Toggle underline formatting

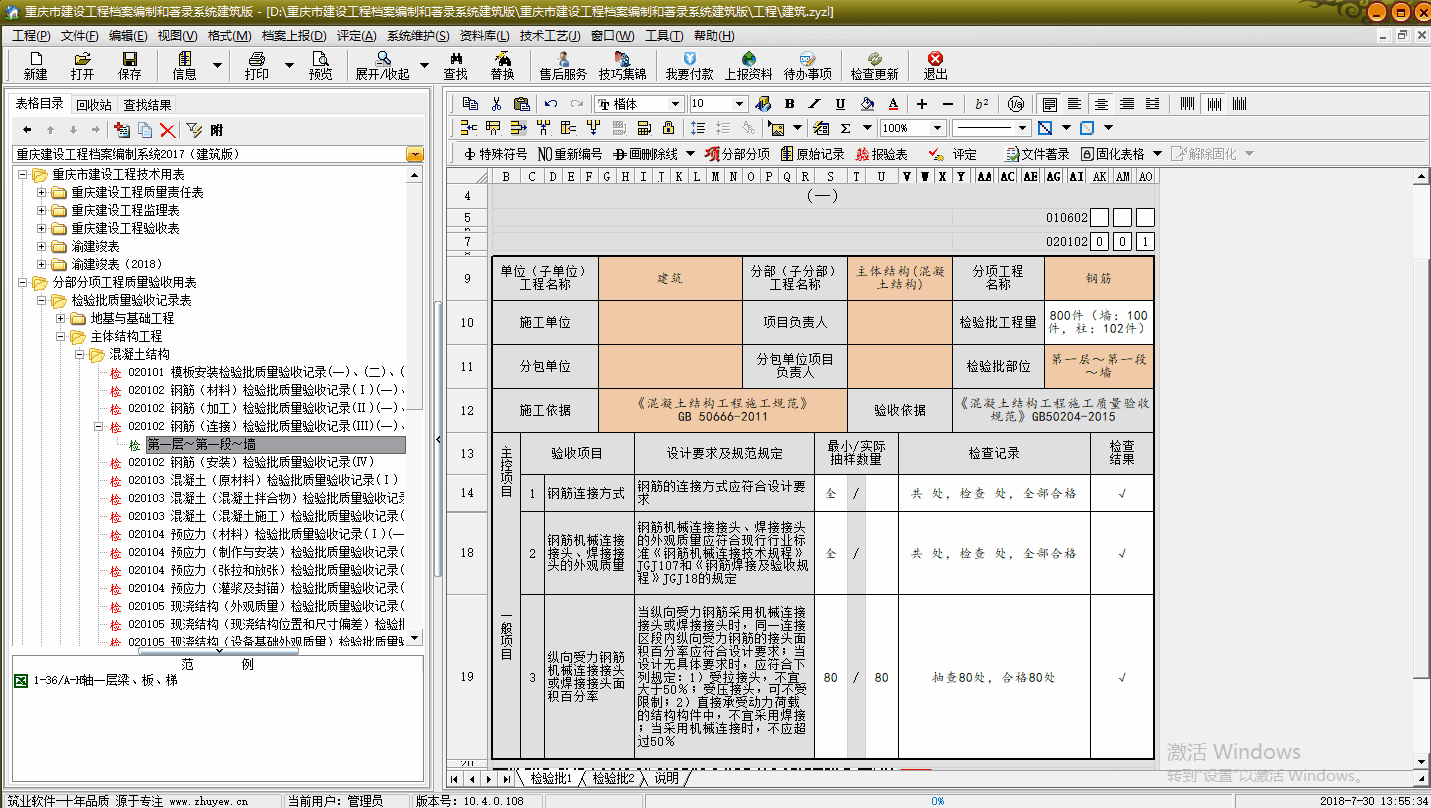[x=840, y=104]
